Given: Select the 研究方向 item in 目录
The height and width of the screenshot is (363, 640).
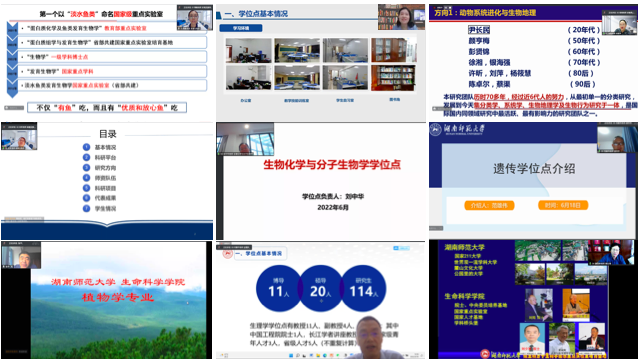Looking at the screenshot, I should (105, 168).
